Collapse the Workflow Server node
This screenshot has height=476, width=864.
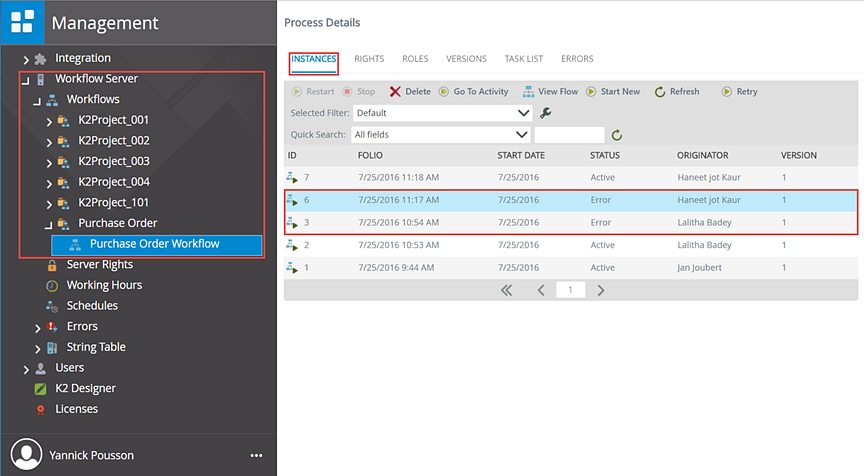(25, 80)
